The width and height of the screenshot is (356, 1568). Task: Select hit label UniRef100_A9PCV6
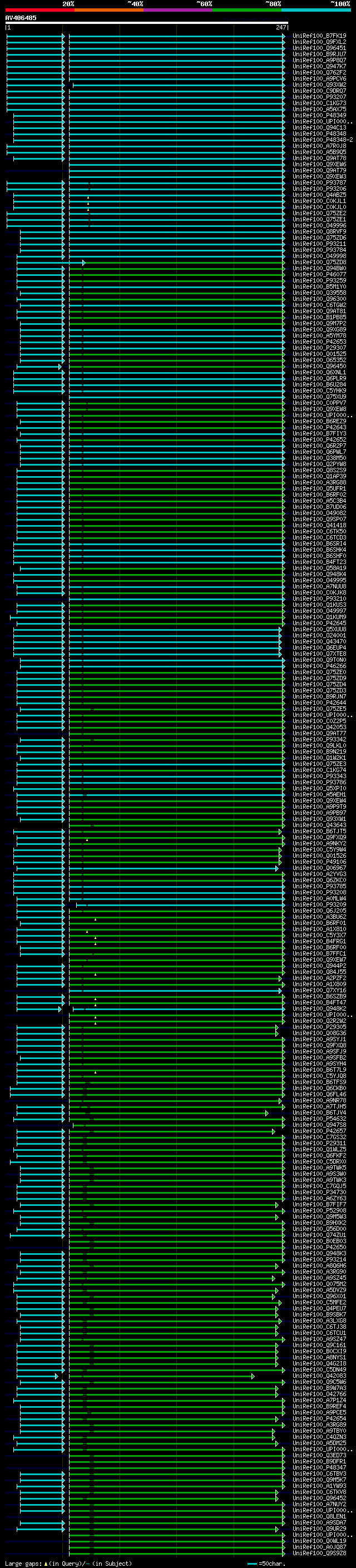[319, 78]
